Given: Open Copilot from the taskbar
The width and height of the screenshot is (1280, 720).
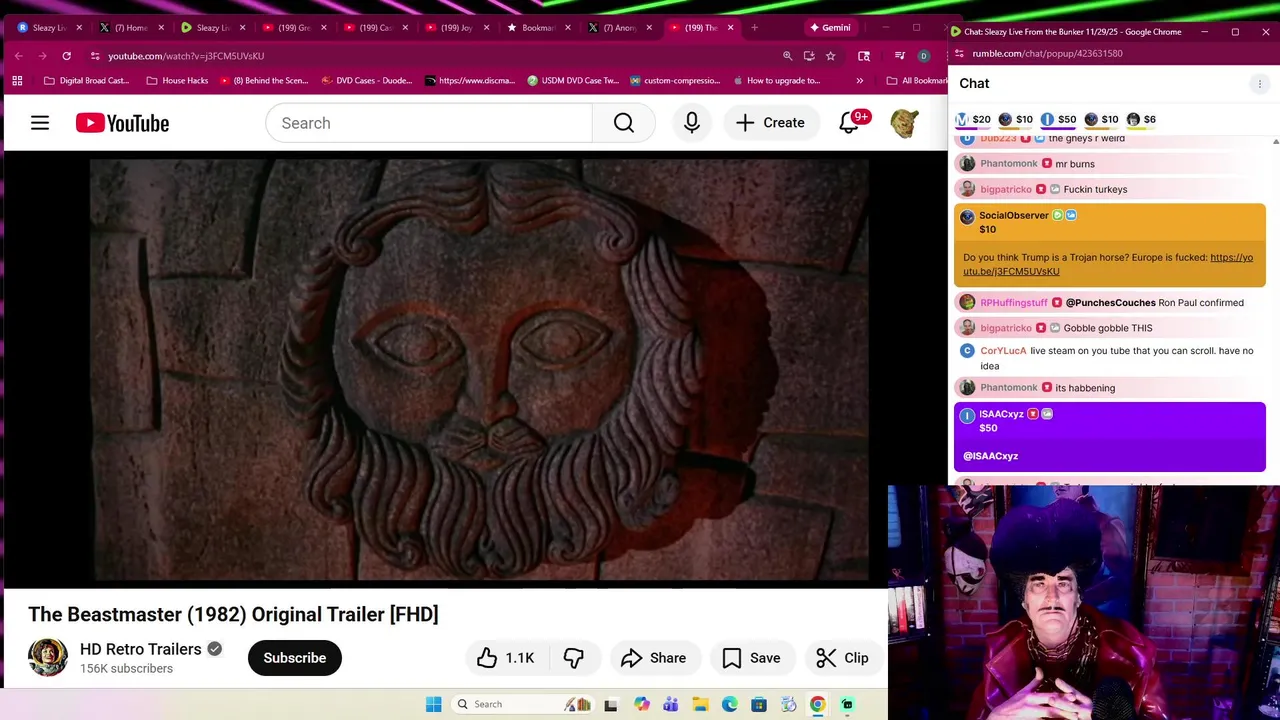Looking at the screenshot, I should tap(641, 704).
